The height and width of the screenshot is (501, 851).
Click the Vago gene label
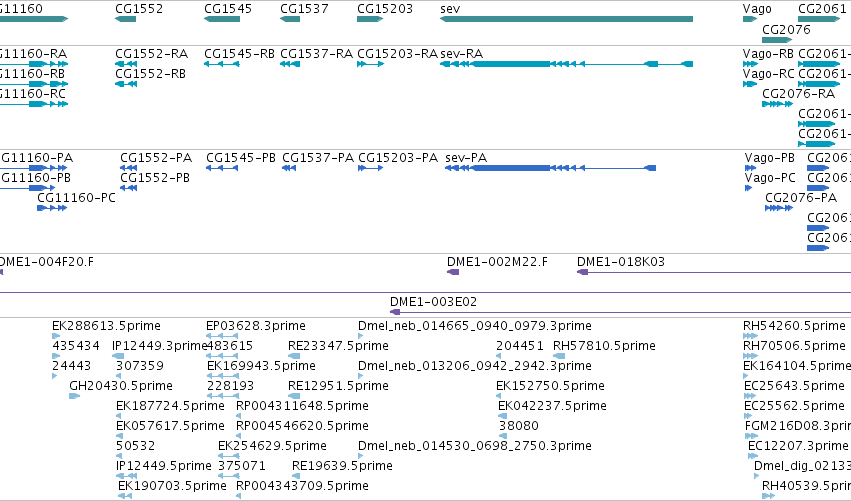pyautogui.click(x=757, y=9)
